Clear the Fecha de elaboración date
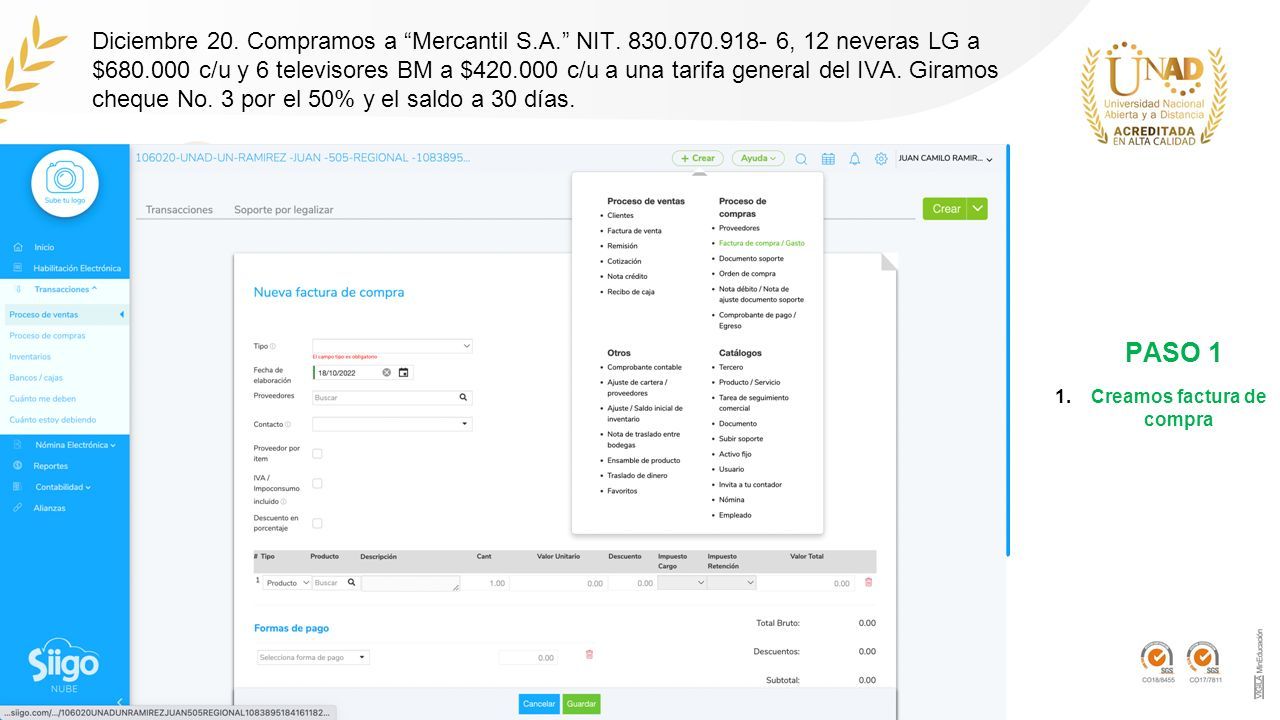1280x720 pixels. point(387,372)
